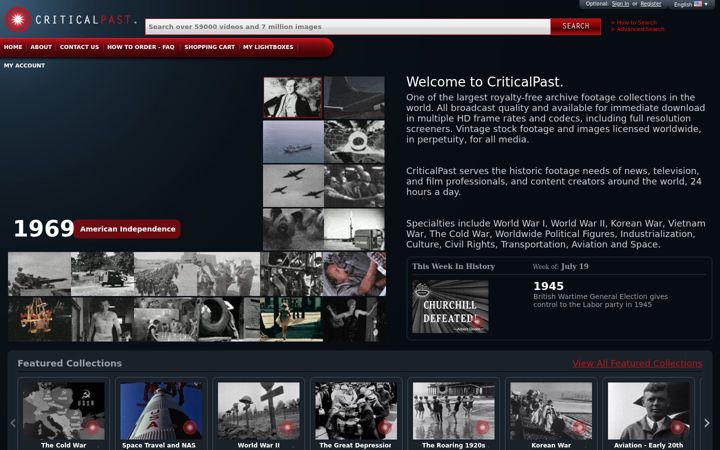720x450 pixels.
Task: Open the How to Search link
Action: [x=634, y=22]
